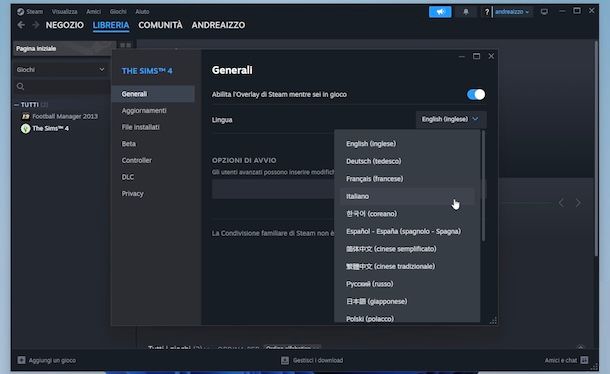
Task: Select Football Manager 2013 in game list
Action: [65, 116]
